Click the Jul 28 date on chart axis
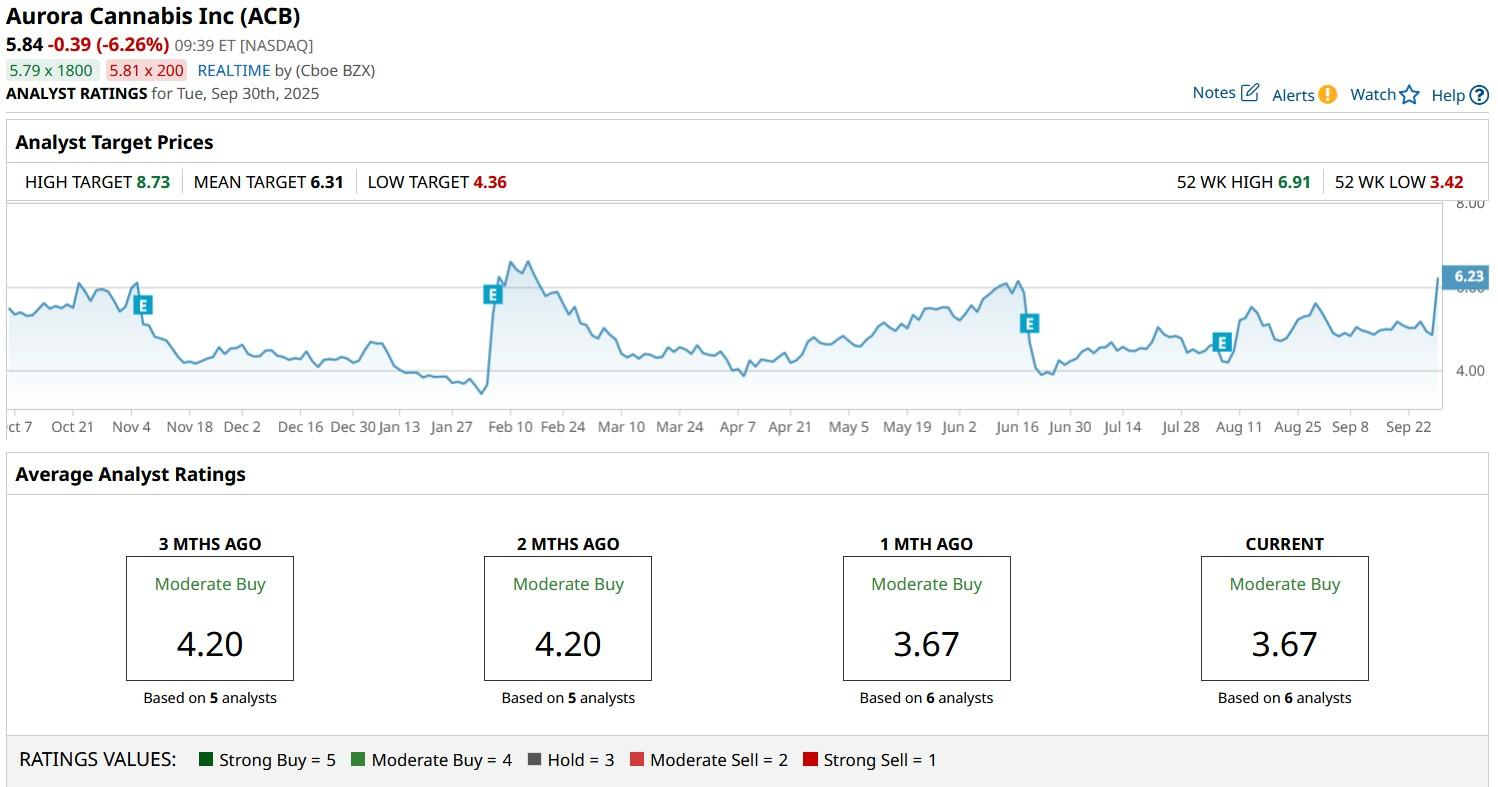Screen dimensions: 1498x787 tap(1181, 427)
